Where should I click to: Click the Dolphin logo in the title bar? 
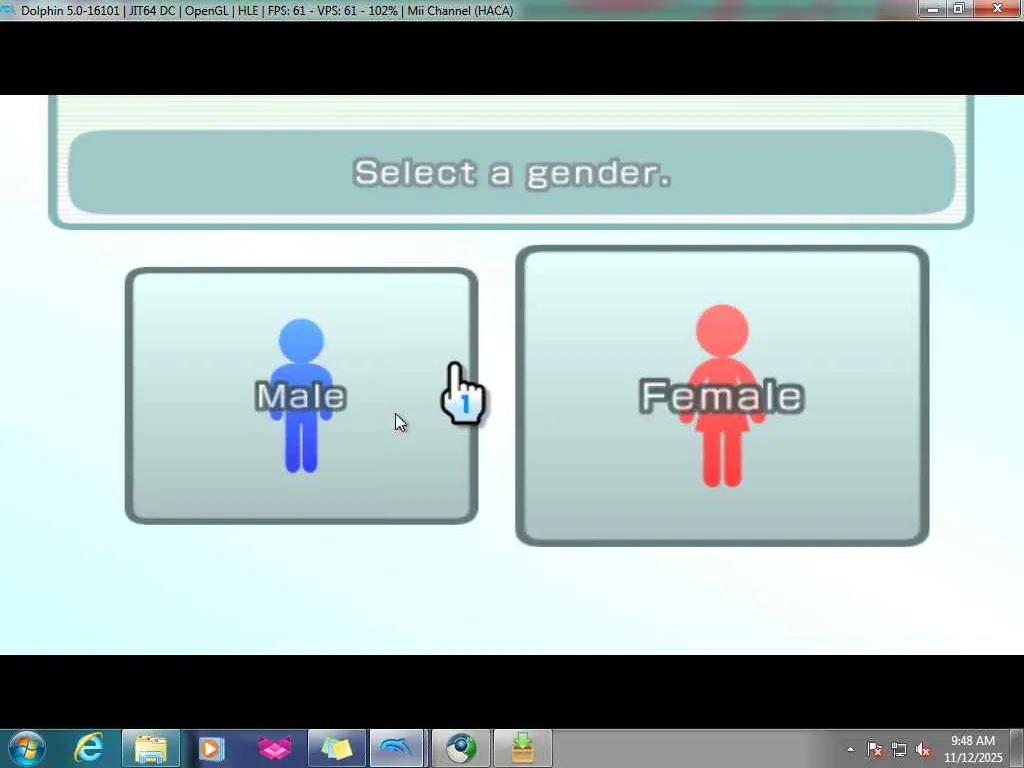pyautogui.click(x=8, y=10)
